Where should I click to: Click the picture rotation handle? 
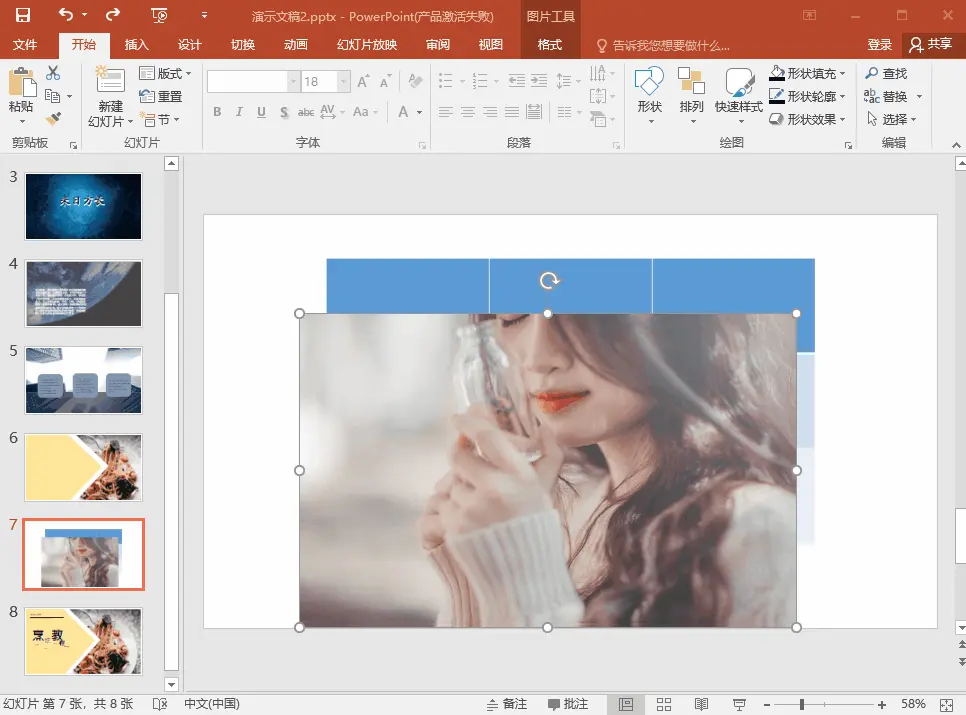[548, 281]
